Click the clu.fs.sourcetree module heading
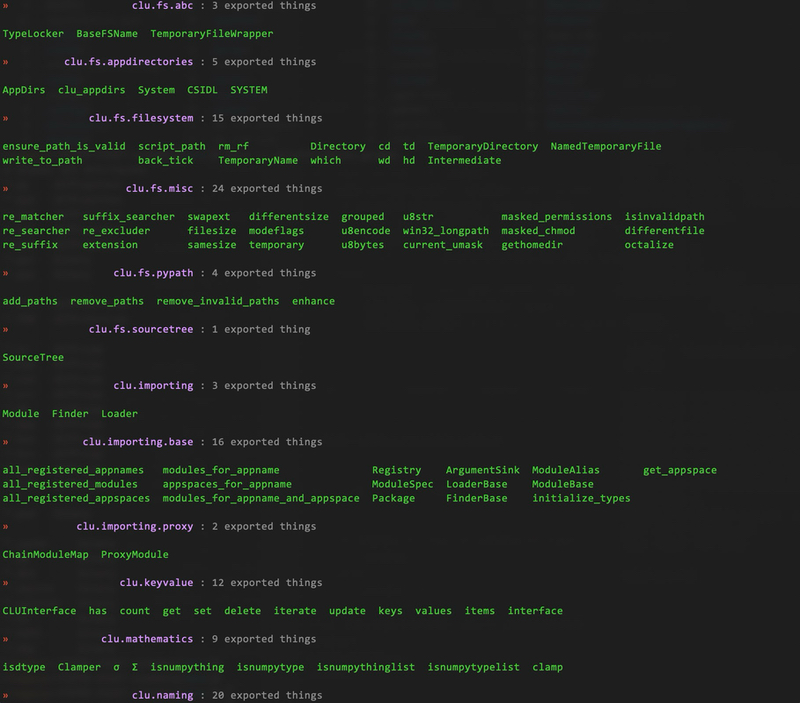This screenshot has width=800, height=703. click(x=141, y=329)
